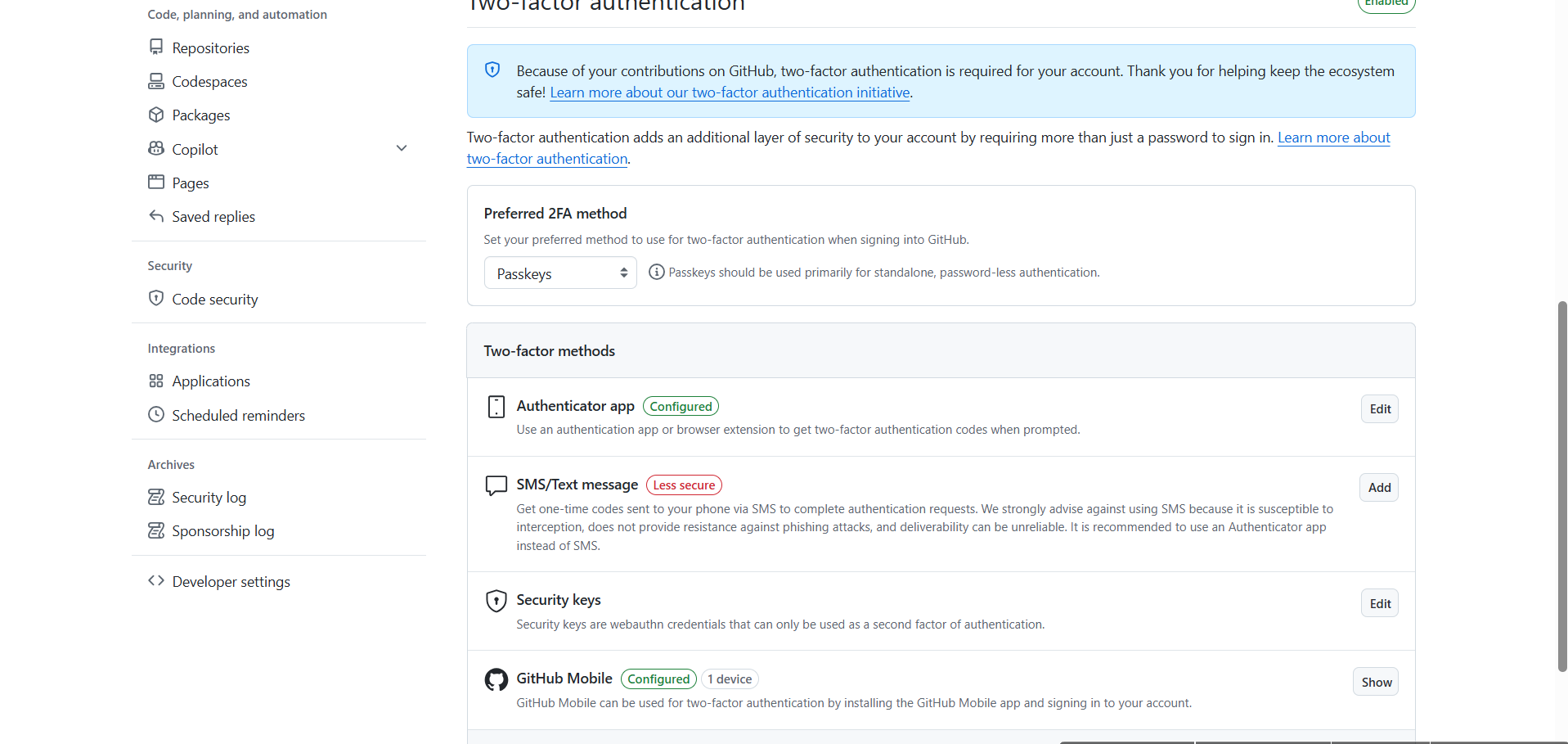The height and width of the screenshot is (744, 1568).
Task: Open Code security settings
Action: 215,300
